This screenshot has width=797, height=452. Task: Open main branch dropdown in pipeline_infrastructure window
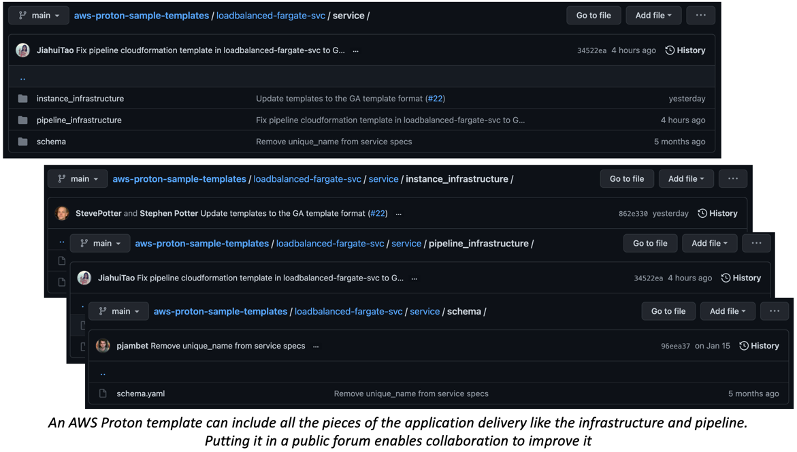tap(100, 244)
